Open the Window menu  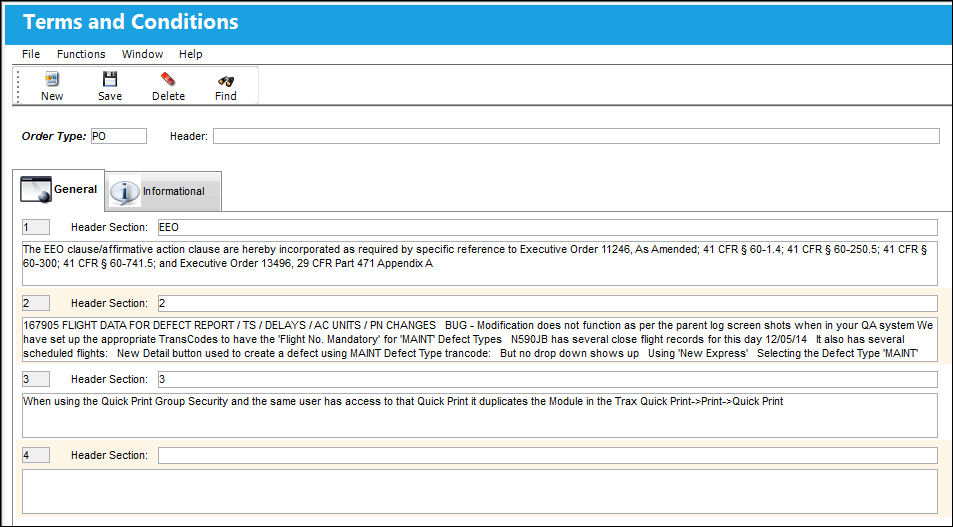pyautogui.click(x=142, y=54)
